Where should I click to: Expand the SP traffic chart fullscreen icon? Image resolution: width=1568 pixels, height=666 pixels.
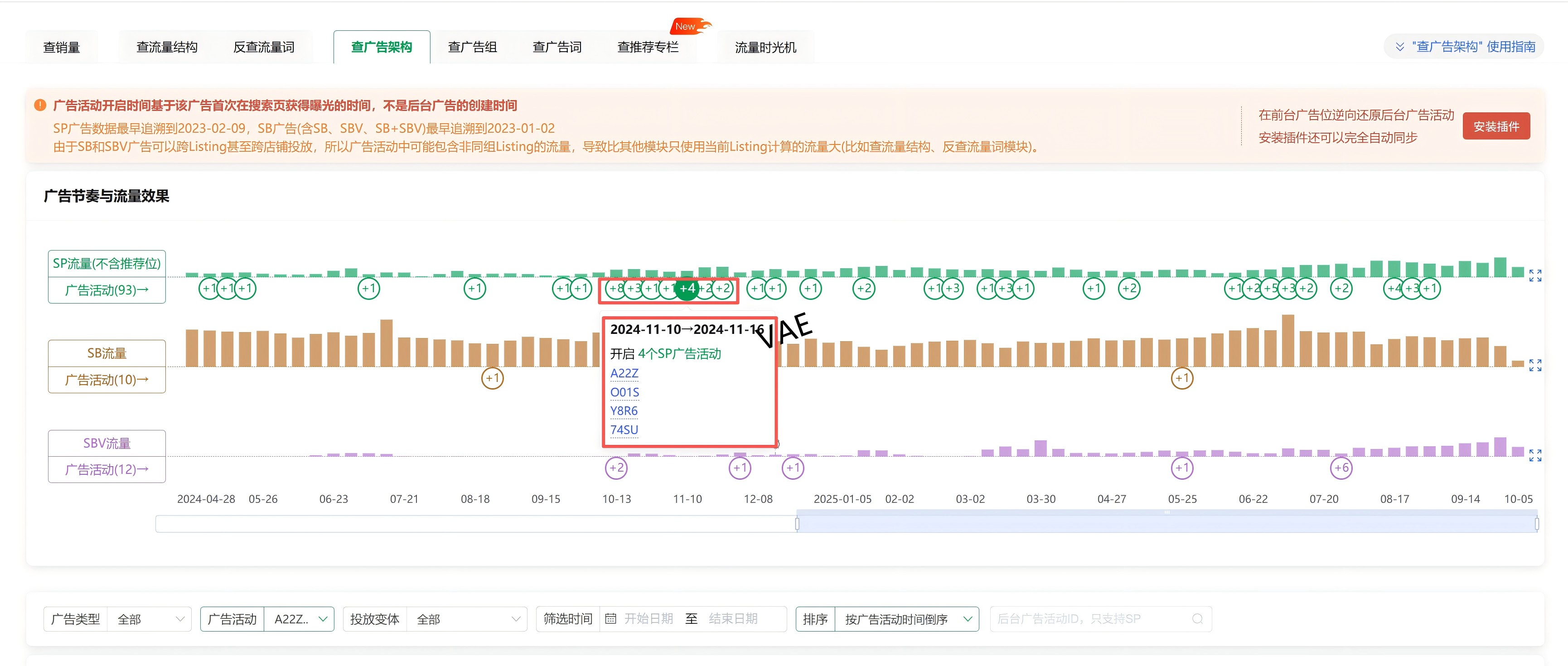click(x=1534, y=276)
